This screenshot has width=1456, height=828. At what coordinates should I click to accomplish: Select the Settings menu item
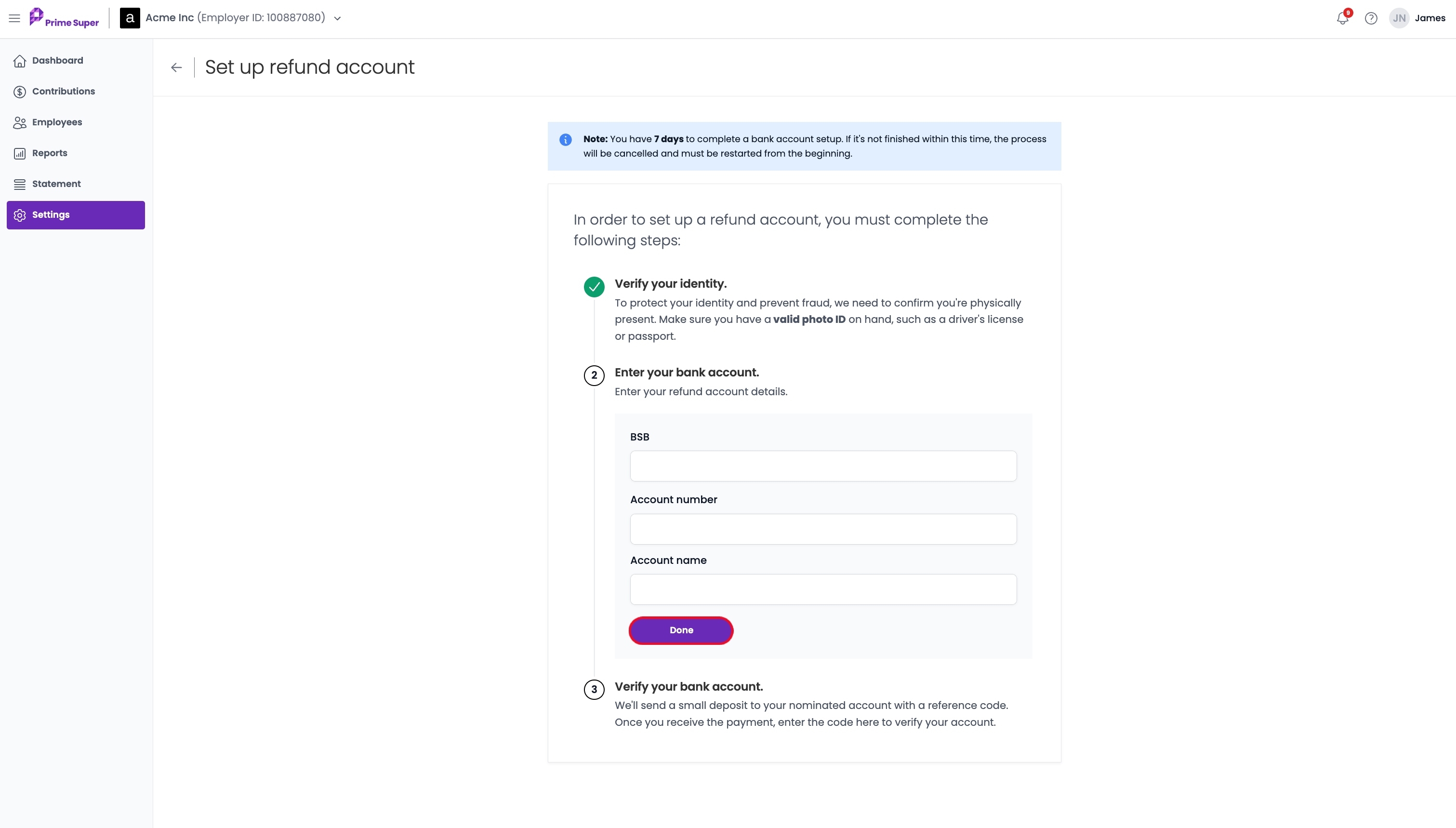tap(76, 215)
